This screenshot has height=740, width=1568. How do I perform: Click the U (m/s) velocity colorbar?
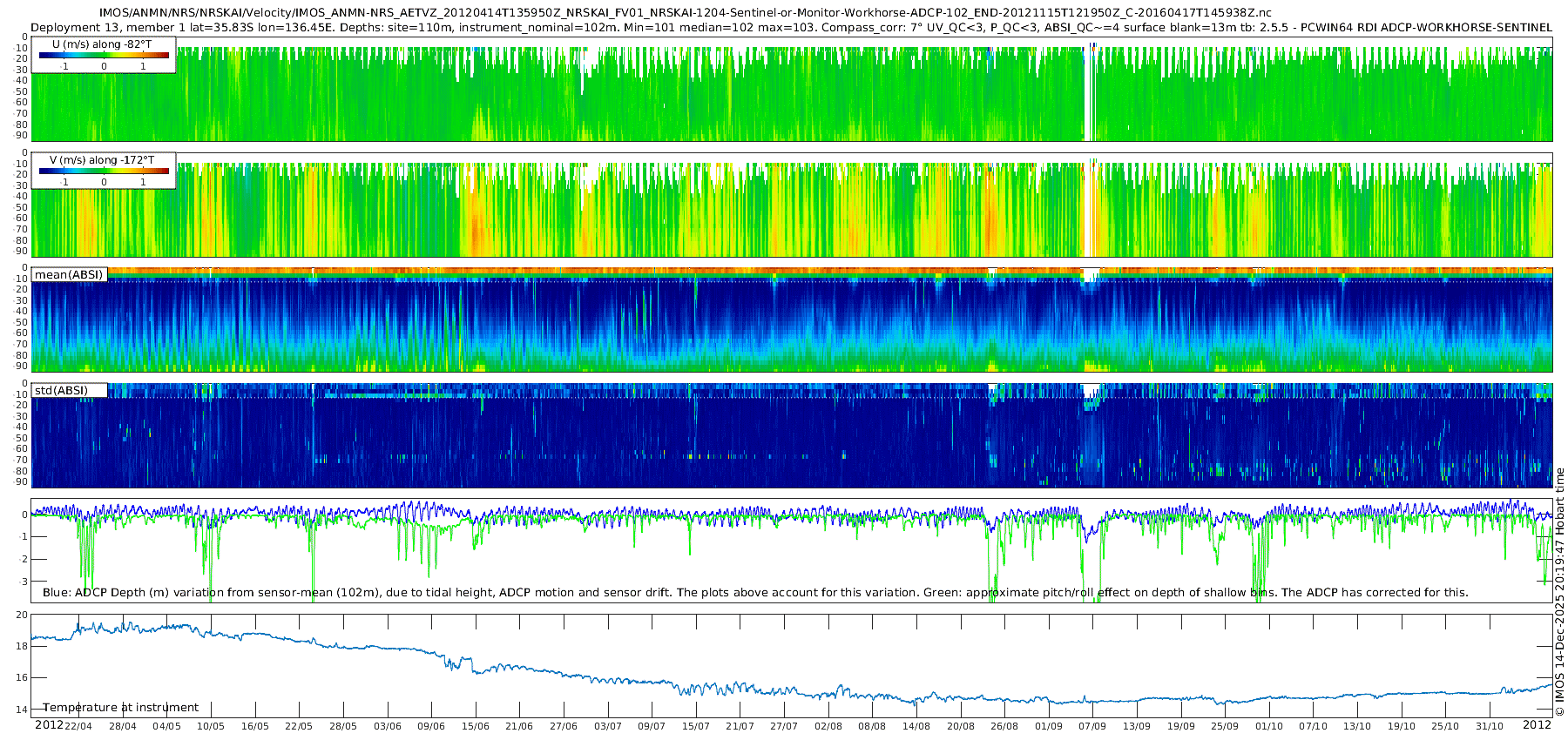(104, 55)
